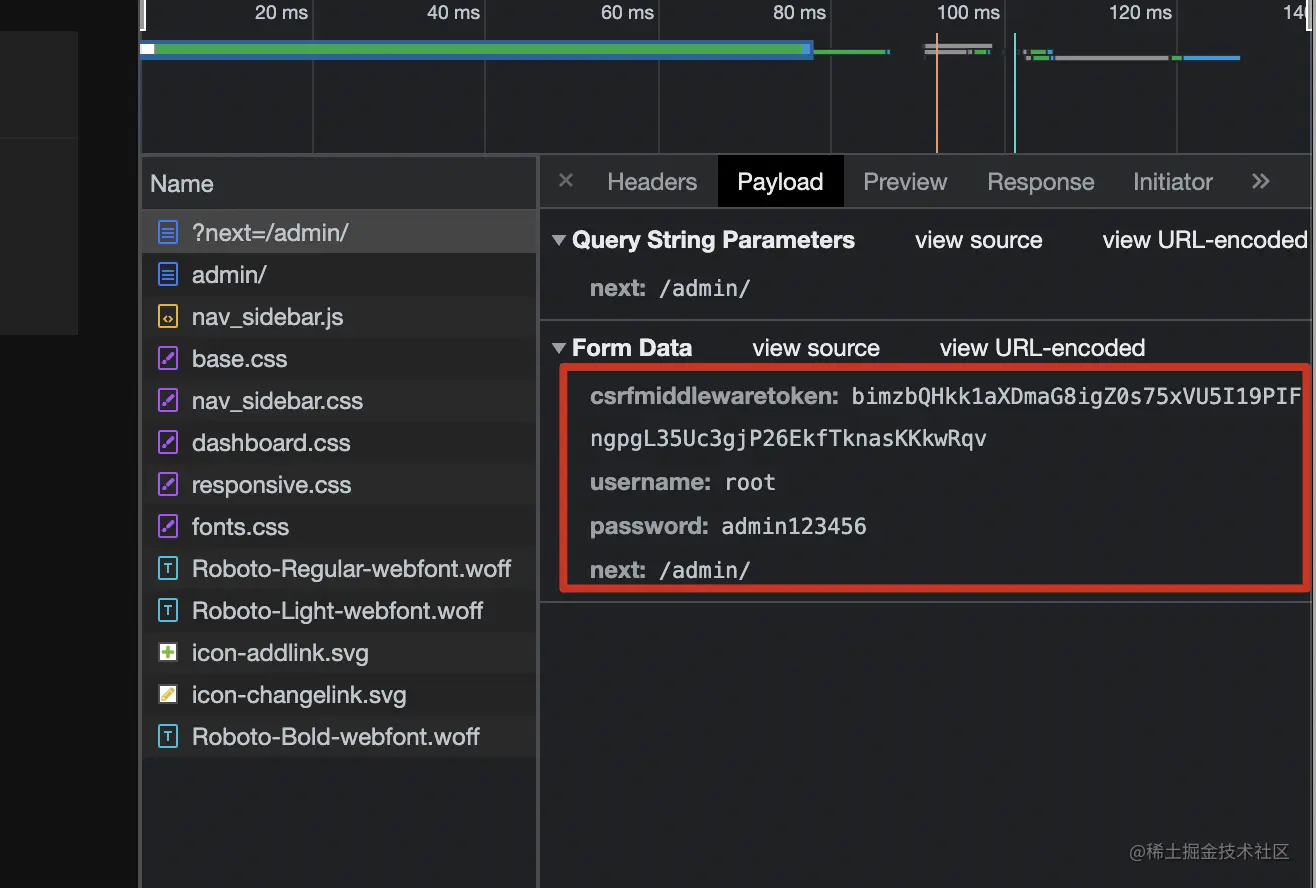Screen dimensions: 1316x888
Task: Select the Roboto-Regular-webfont.woff request
Action: coord(339,569)
